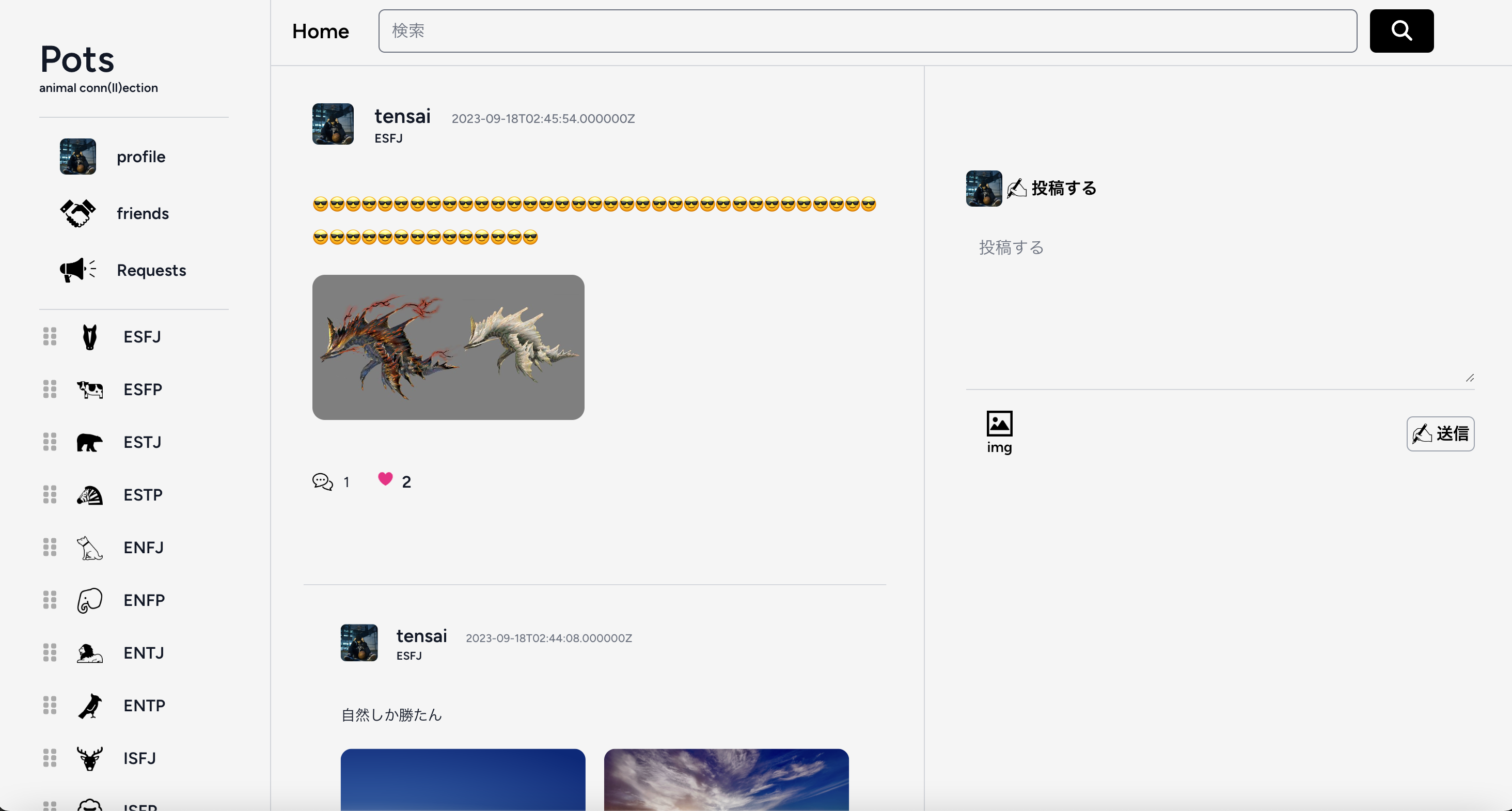
Task: Click the drag handle beside ESTP
Action: (x=50, y=494)
